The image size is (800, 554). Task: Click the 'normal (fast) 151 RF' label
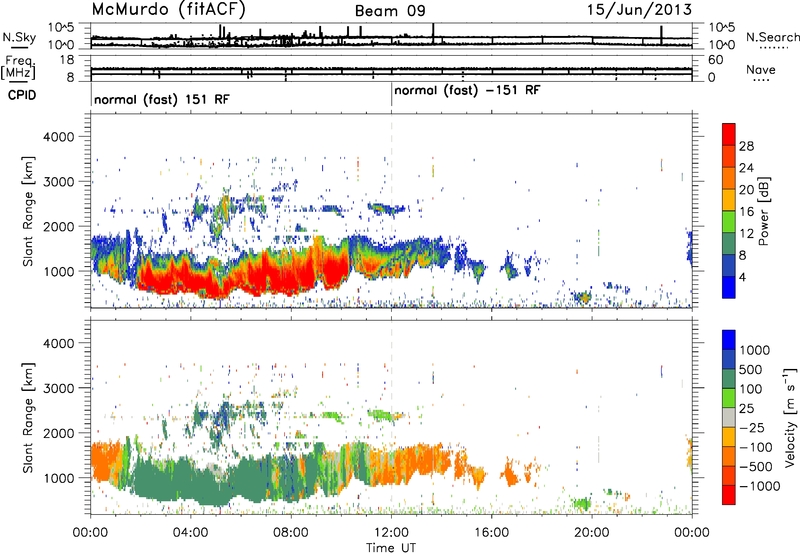[162, 99]
